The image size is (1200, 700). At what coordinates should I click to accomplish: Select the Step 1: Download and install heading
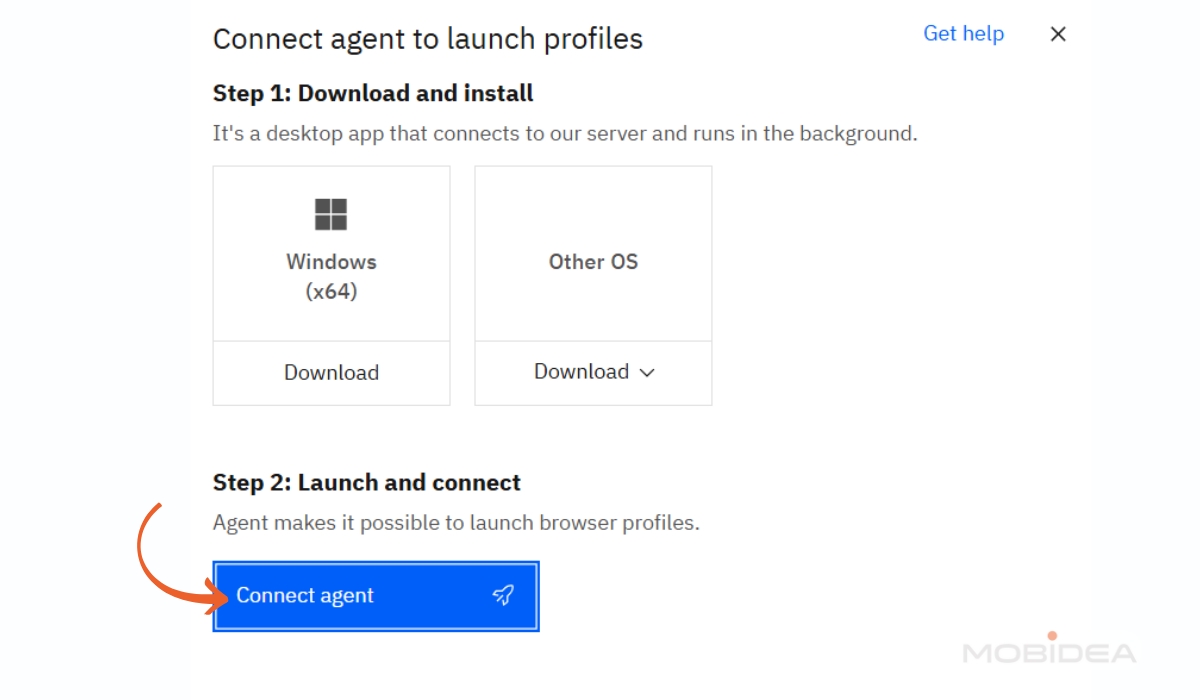pyautogui.click(x=372, y=92)
